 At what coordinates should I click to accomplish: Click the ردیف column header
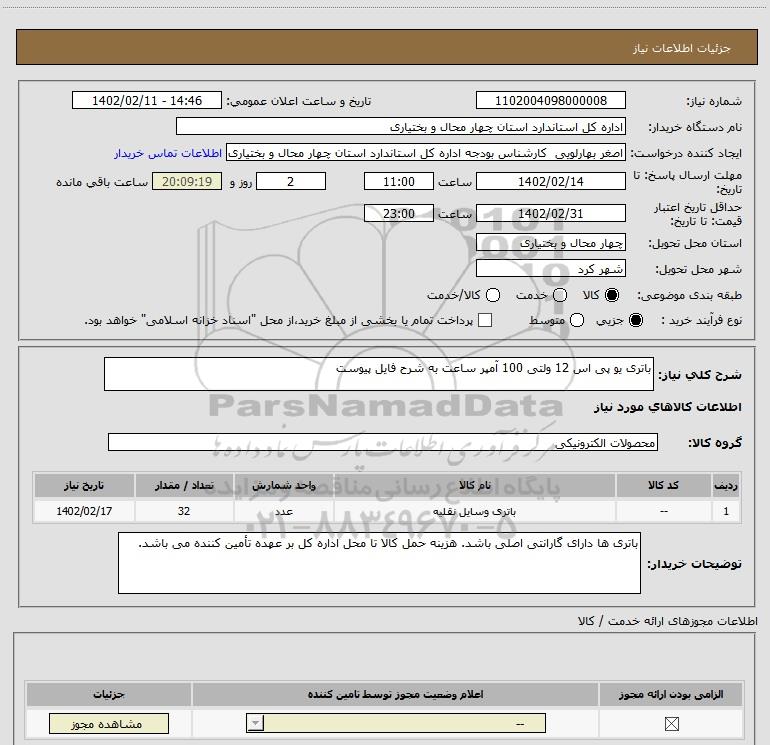point(726,485)
